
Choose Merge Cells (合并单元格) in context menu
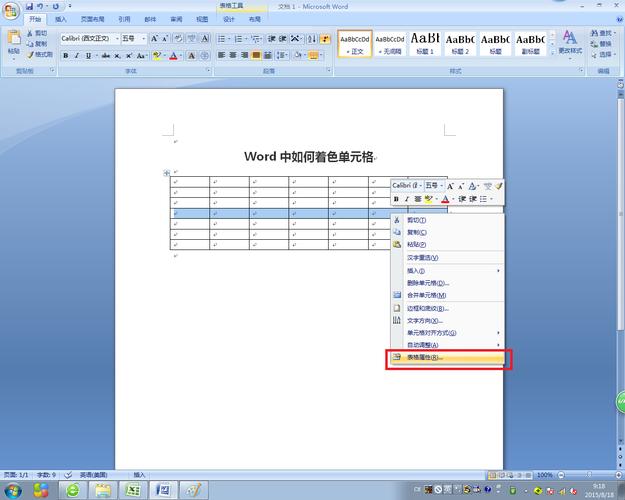click(447, 295)
